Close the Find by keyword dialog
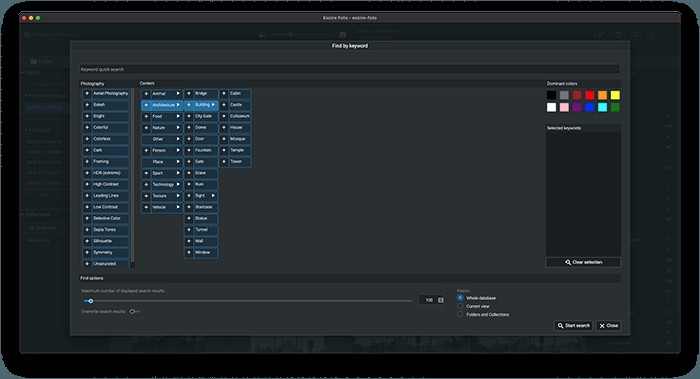Screen dimensions: 700x379 click(x=608, y=326)
